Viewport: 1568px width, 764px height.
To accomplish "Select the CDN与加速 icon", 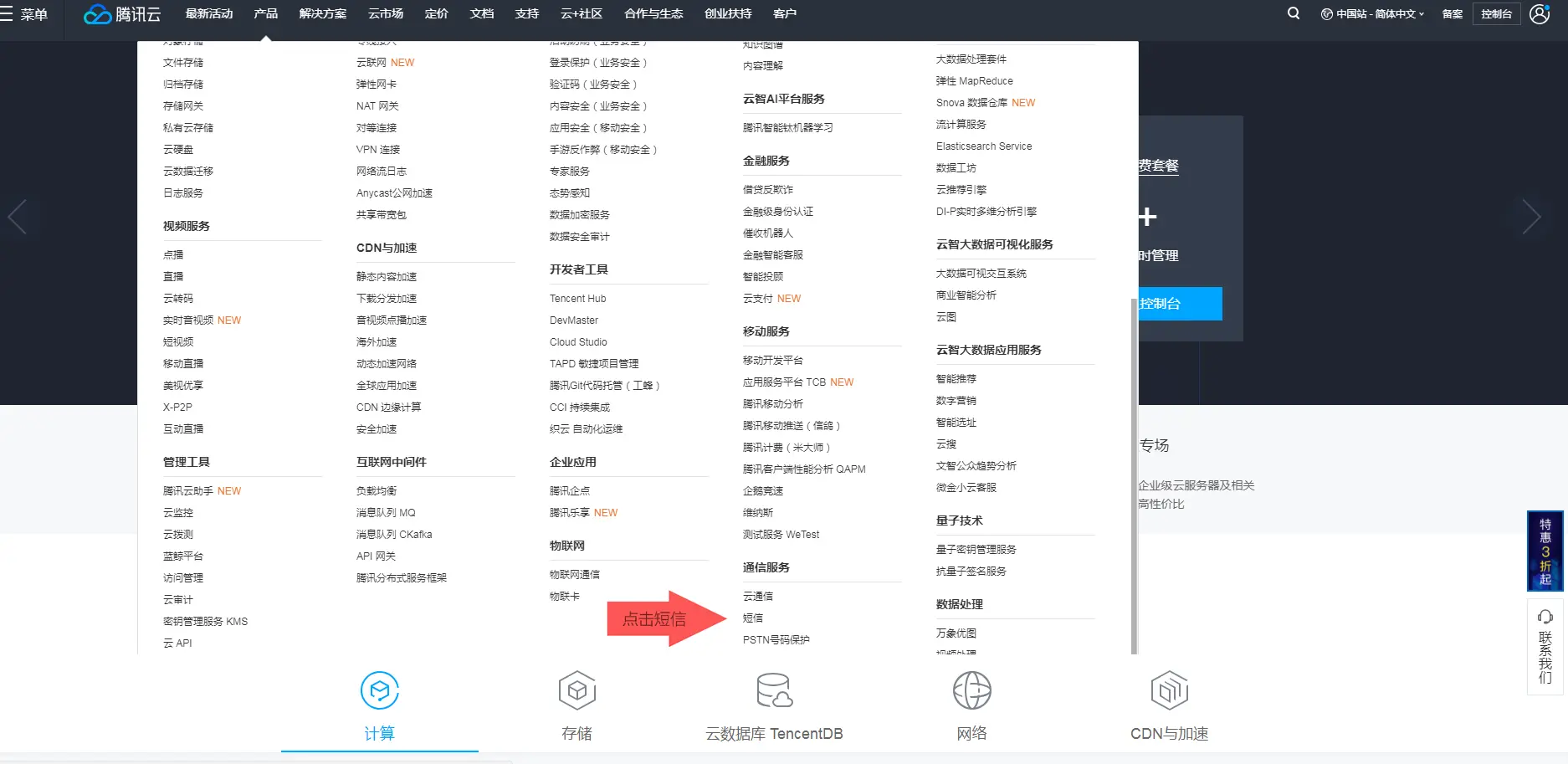I will [x=1170, y=690].
